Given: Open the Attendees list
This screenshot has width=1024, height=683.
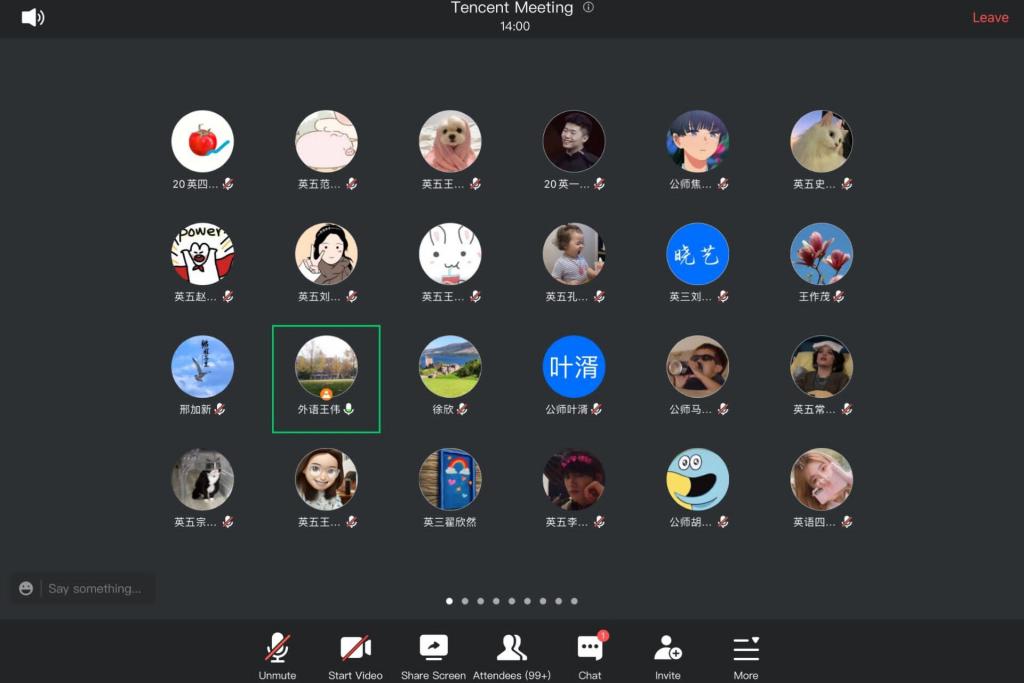Looking at the screenshot, I should (x=511, y=655).
